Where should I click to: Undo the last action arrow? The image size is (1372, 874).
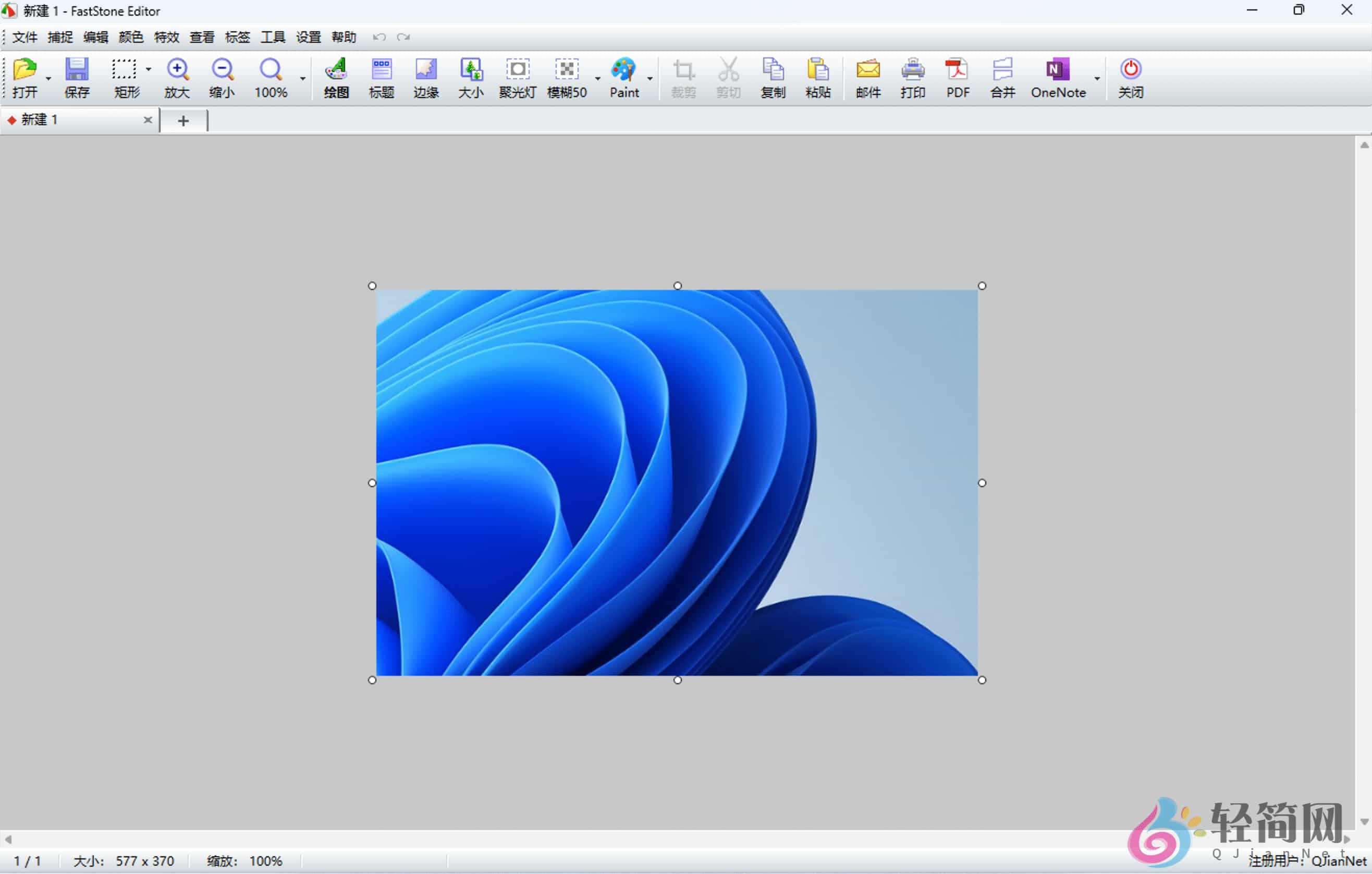coord(379,37)
